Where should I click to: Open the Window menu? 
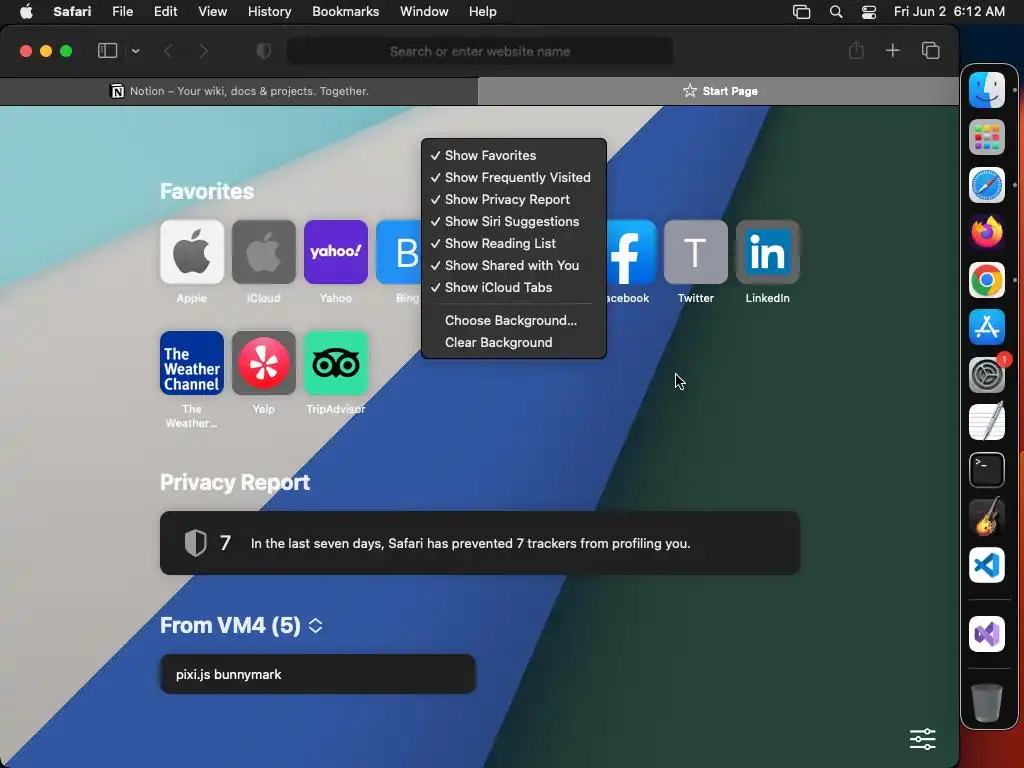click(424, 12)
